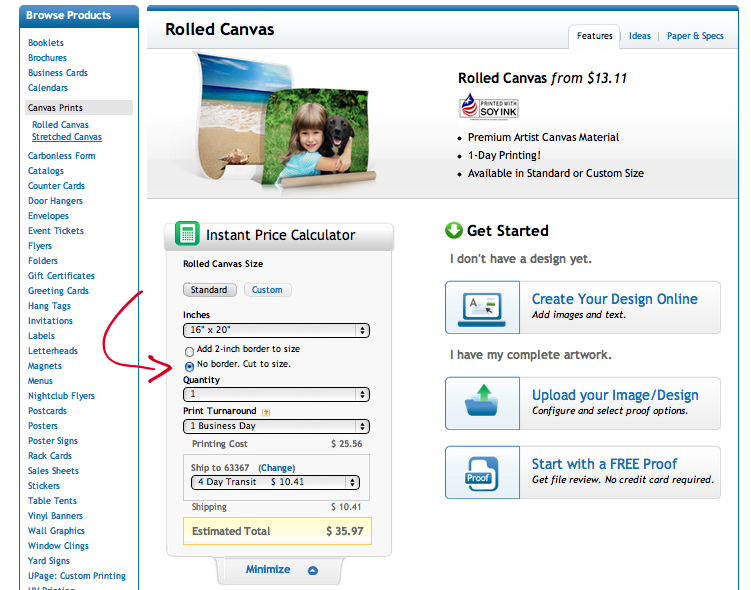The image size is (751, 590).
Task: Open Hang Tags product link
Action: [49, 306]
